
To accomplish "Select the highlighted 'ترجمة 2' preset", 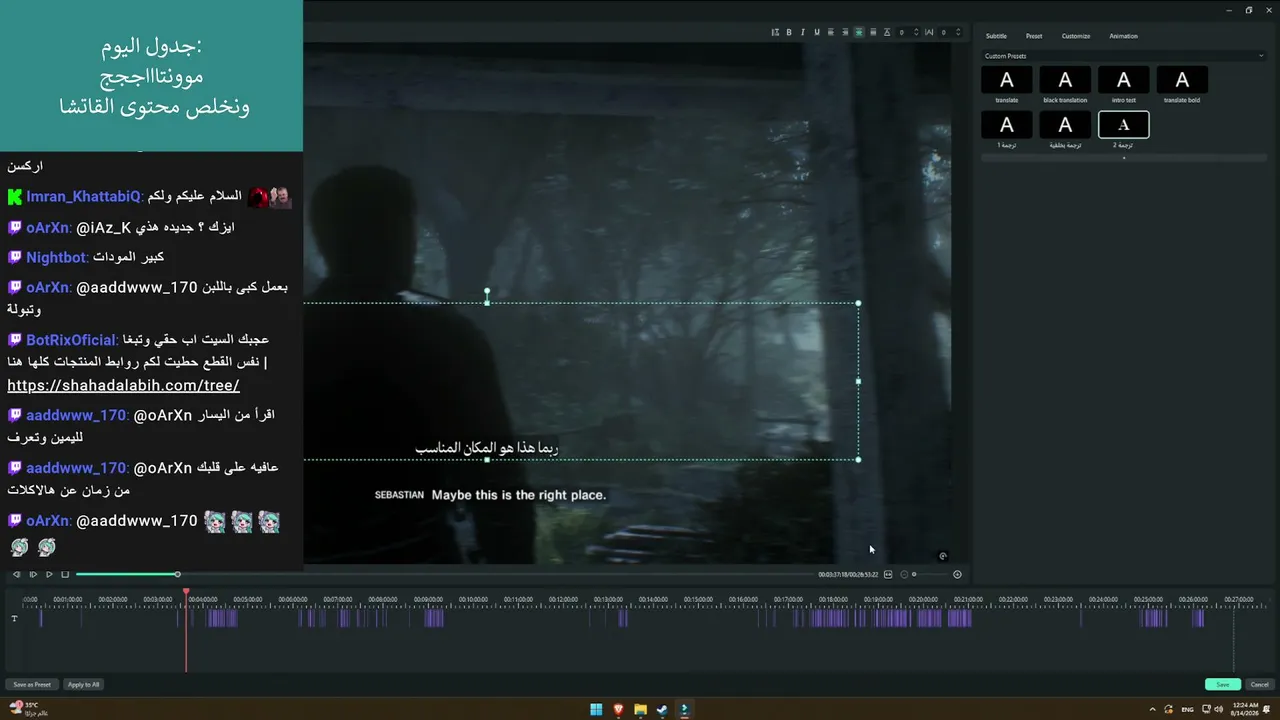I will pyautogui.click(x=1124, y=125).
